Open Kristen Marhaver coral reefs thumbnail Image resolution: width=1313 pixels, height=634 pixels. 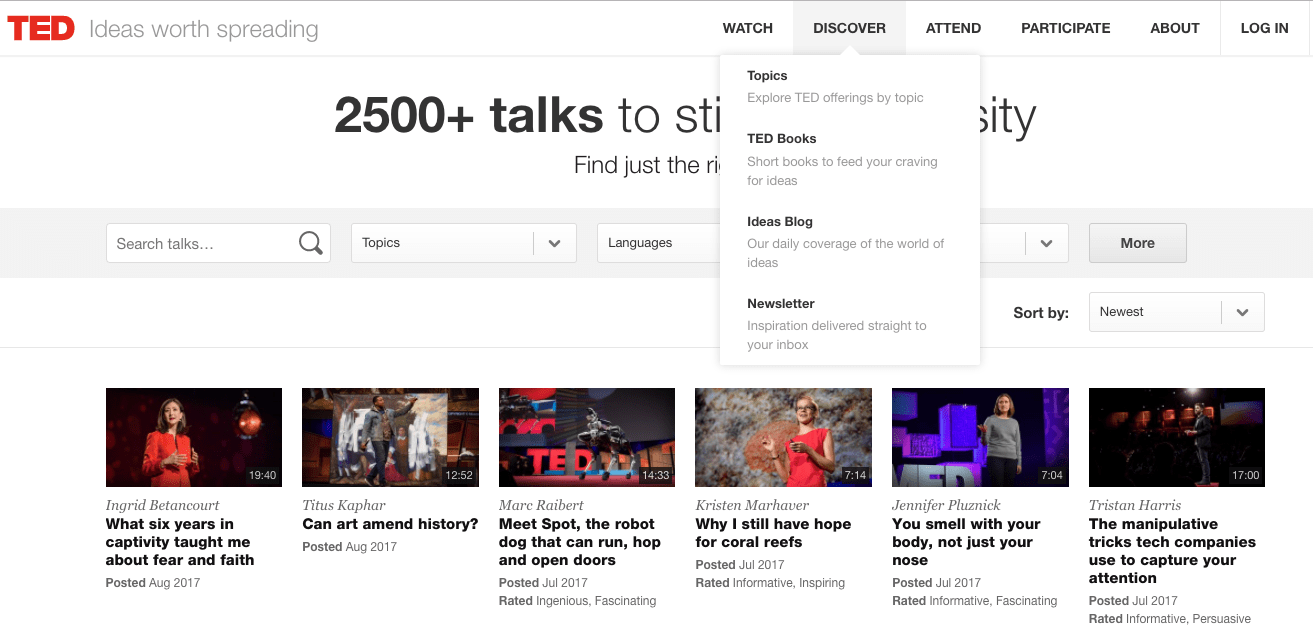[783, 438]
